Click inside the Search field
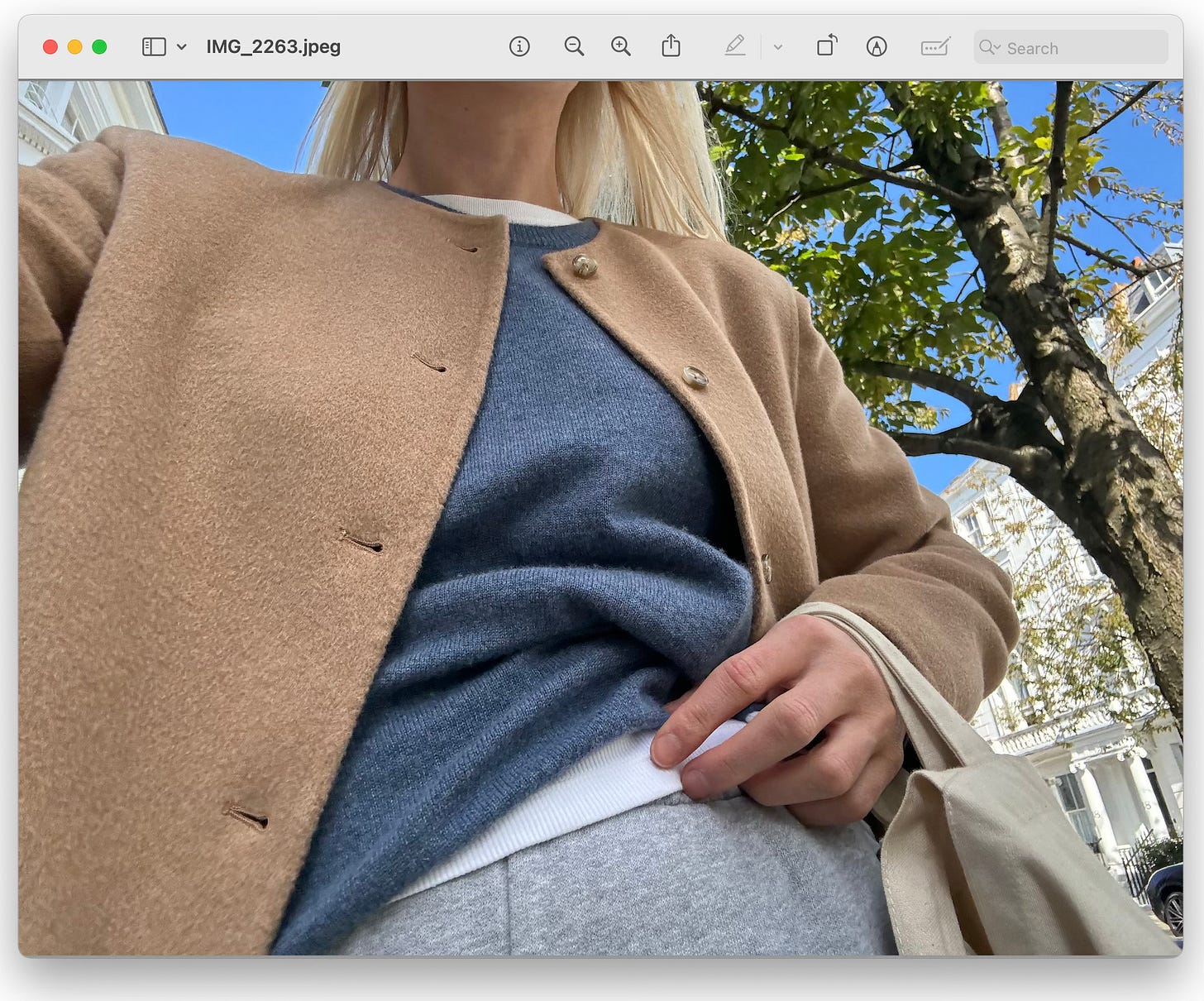 click(1071, 48)
